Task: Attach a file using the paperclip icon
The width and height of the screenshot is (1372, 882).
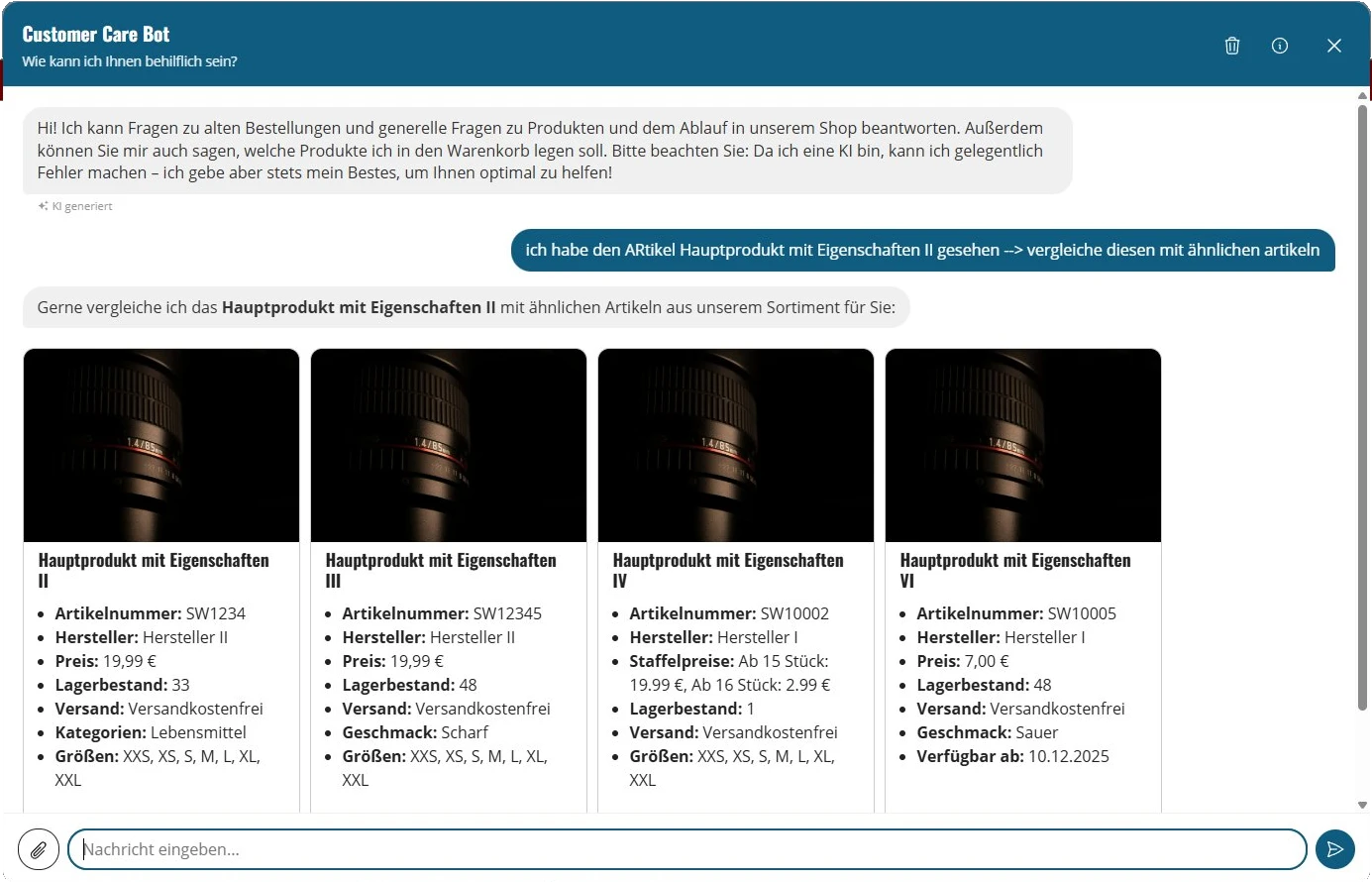Action: click(x=39, y=849)
